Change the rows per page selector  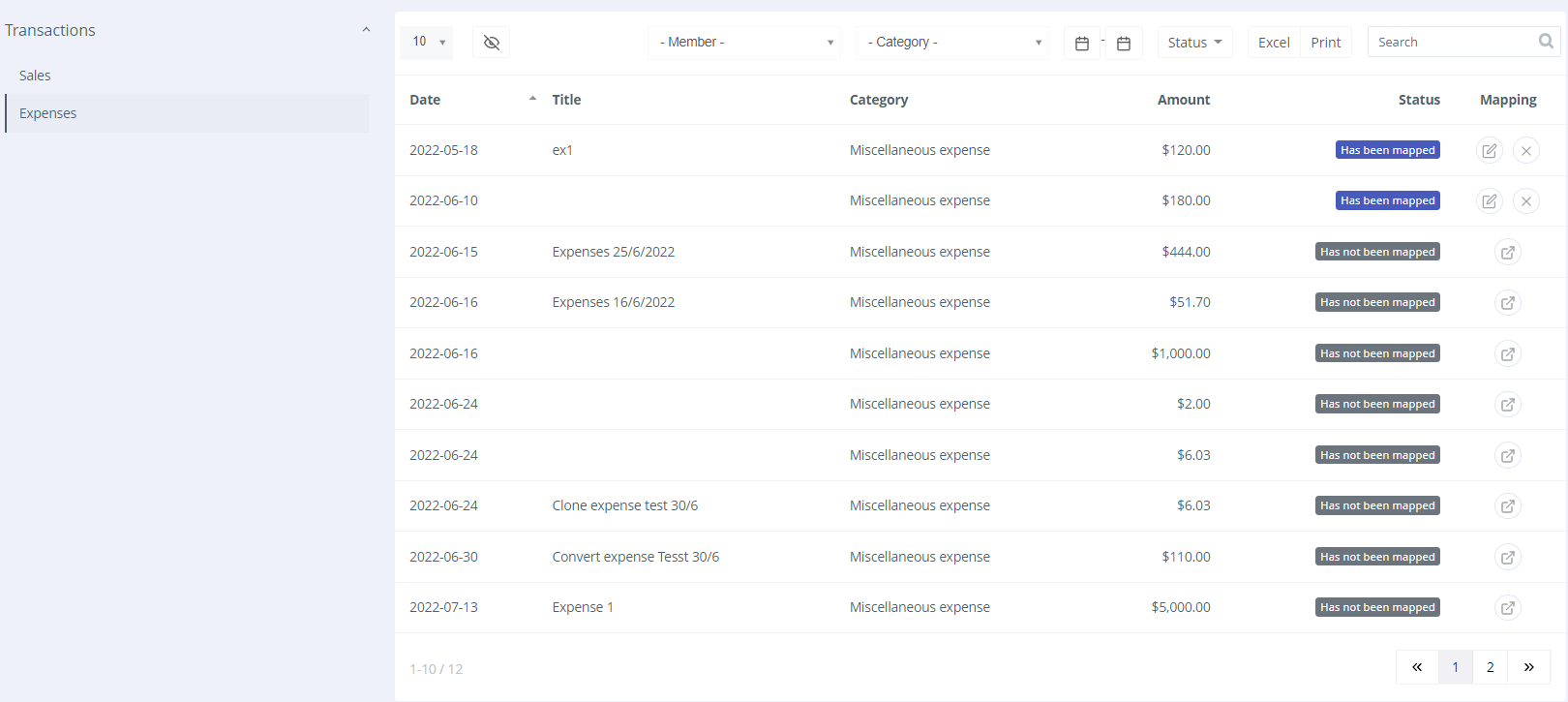[427, 42]
